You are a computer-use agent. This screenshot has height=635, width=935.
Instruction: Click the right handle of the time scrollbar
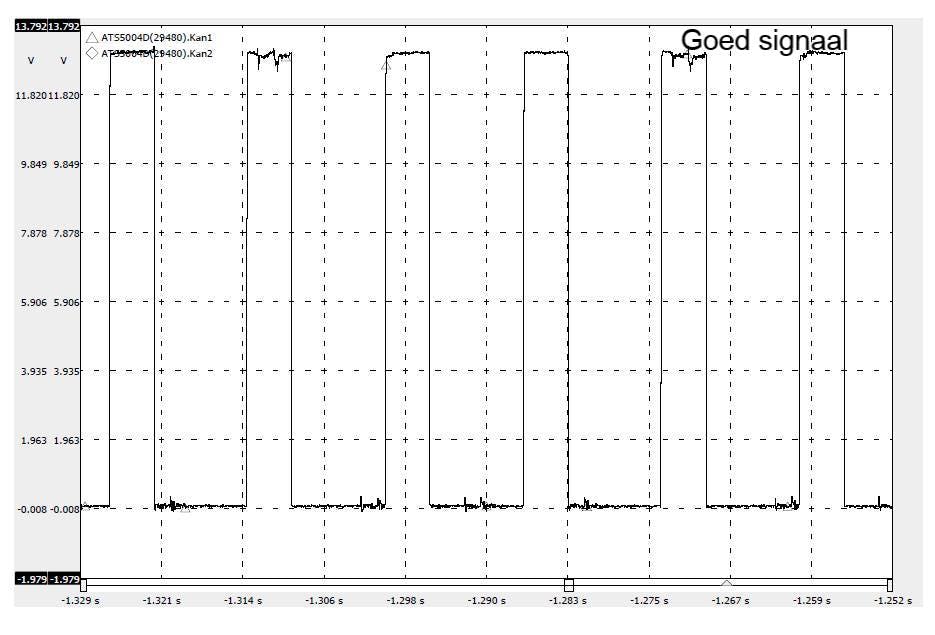pos(889,584)
